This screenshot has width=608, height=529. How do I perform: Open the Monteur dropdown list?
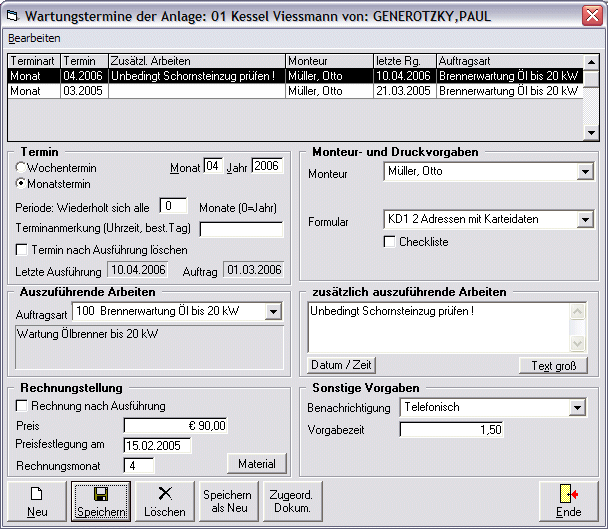point(585,171)
